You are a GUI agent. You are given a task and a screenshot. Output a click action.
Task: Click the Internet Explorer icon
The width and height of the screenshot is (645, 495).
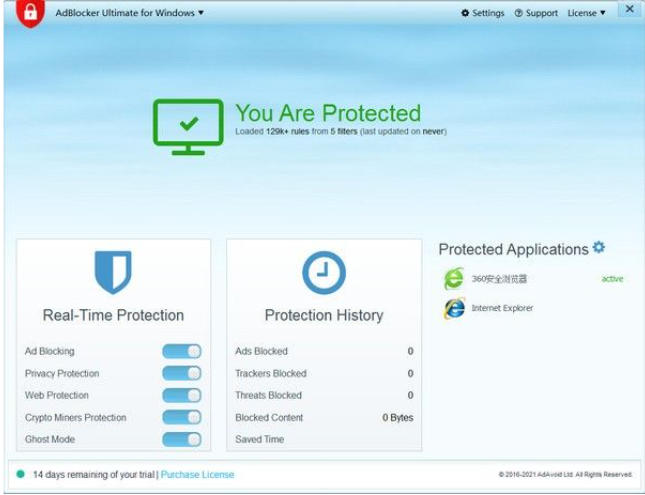coord(454,309)
